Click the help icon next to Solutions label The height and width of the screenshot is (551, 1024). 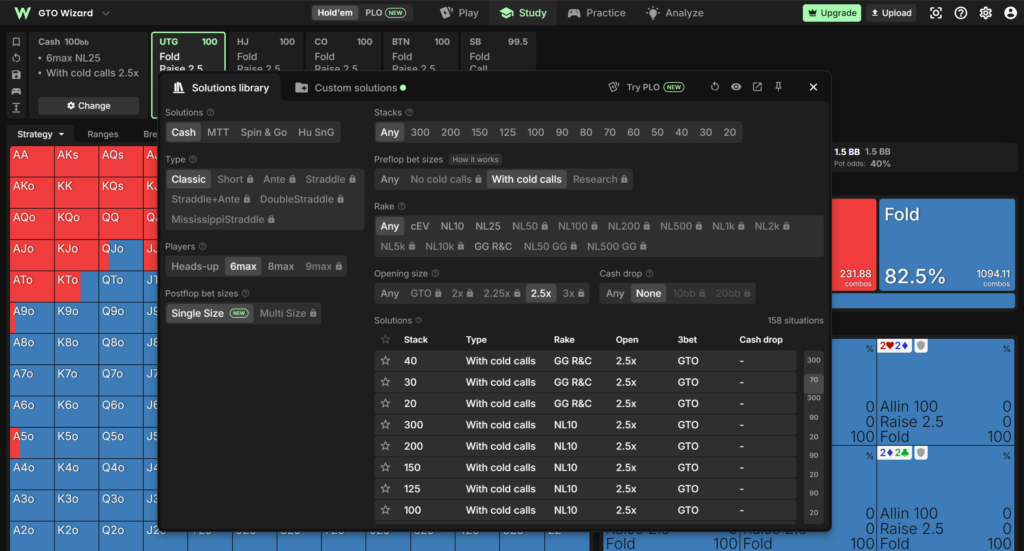pos(210,112)
